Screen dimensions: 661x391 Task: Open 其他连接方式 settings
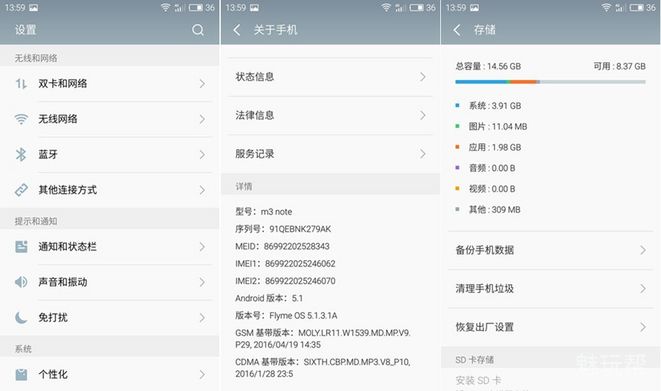(110, 190)
